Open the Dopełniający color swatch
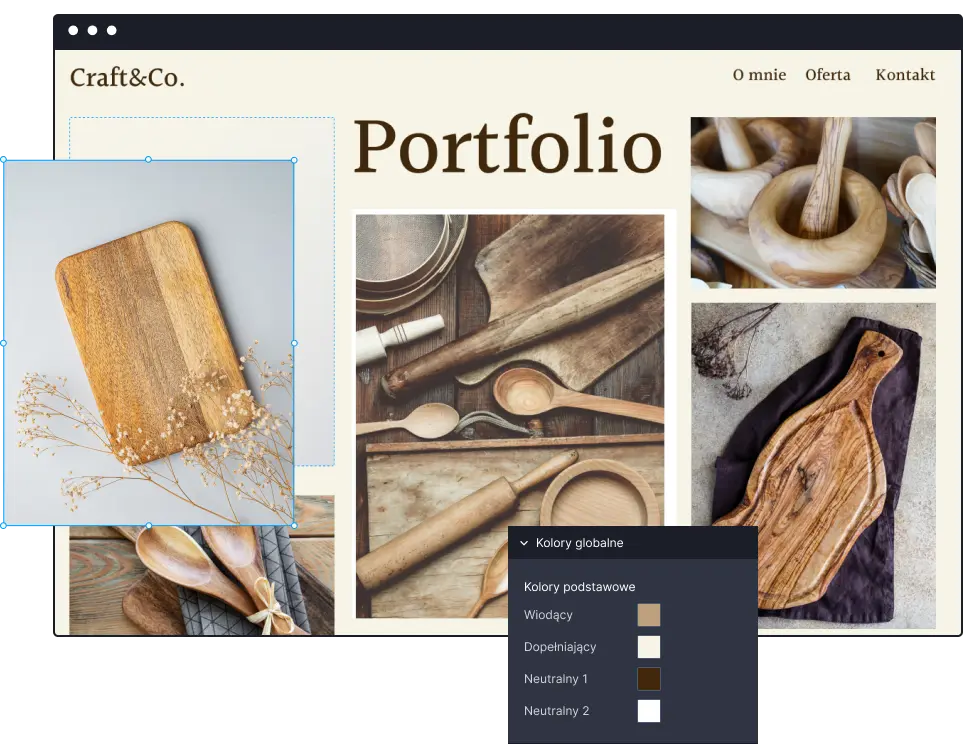 [x=649, y=647]
